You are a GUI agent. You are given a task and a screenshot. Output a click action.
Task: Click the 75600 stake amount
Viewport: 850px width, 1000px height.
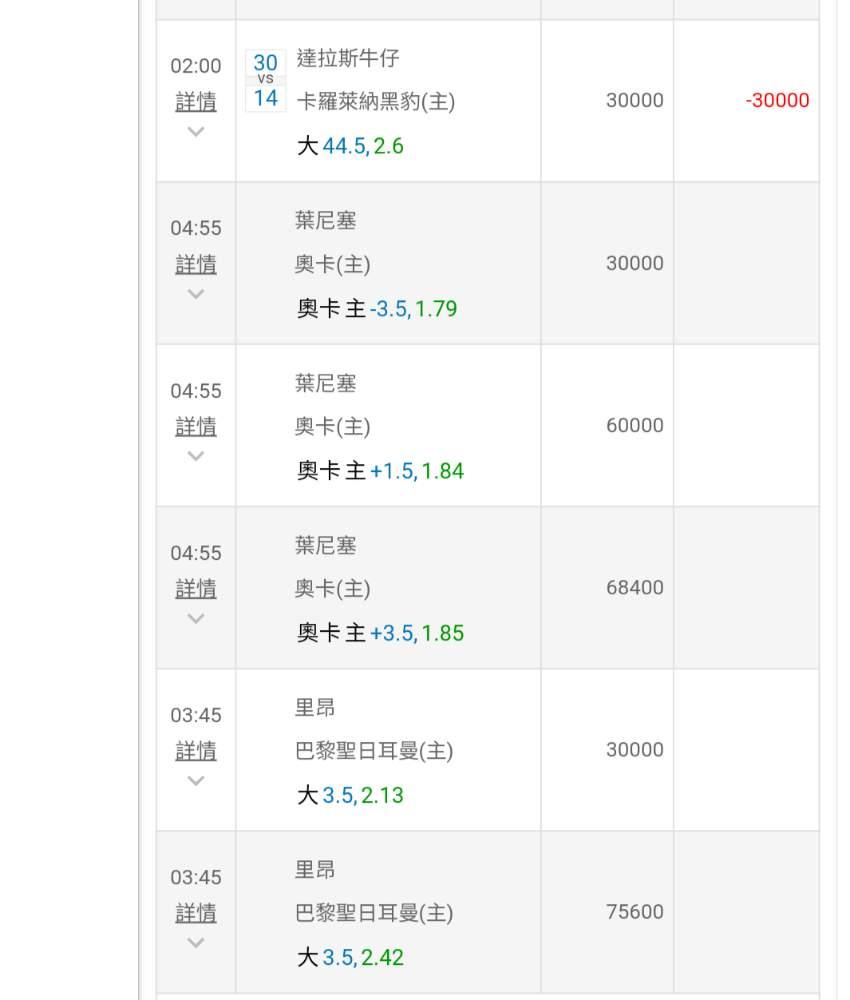click(x=634, y=912)
